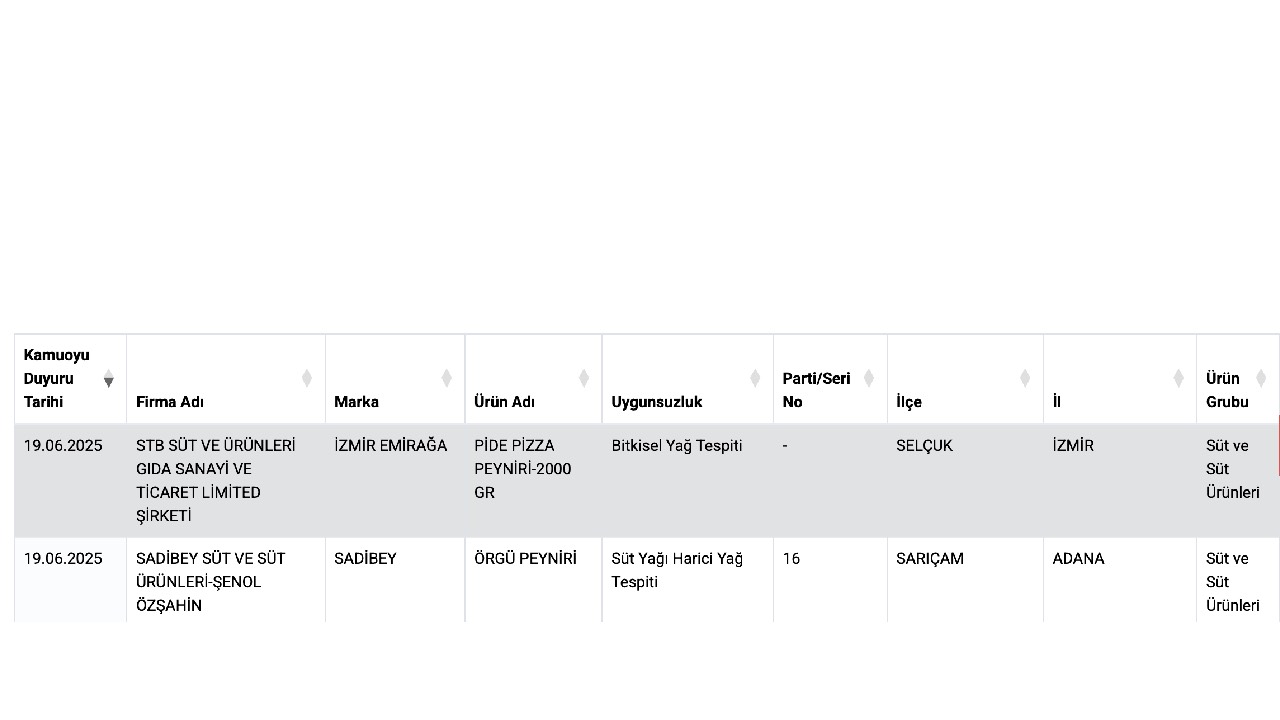Click Ürün Adı sort arrows
Image resolution: width=1280 pixels, height=720 pixels.
click(x=584, y=378)
